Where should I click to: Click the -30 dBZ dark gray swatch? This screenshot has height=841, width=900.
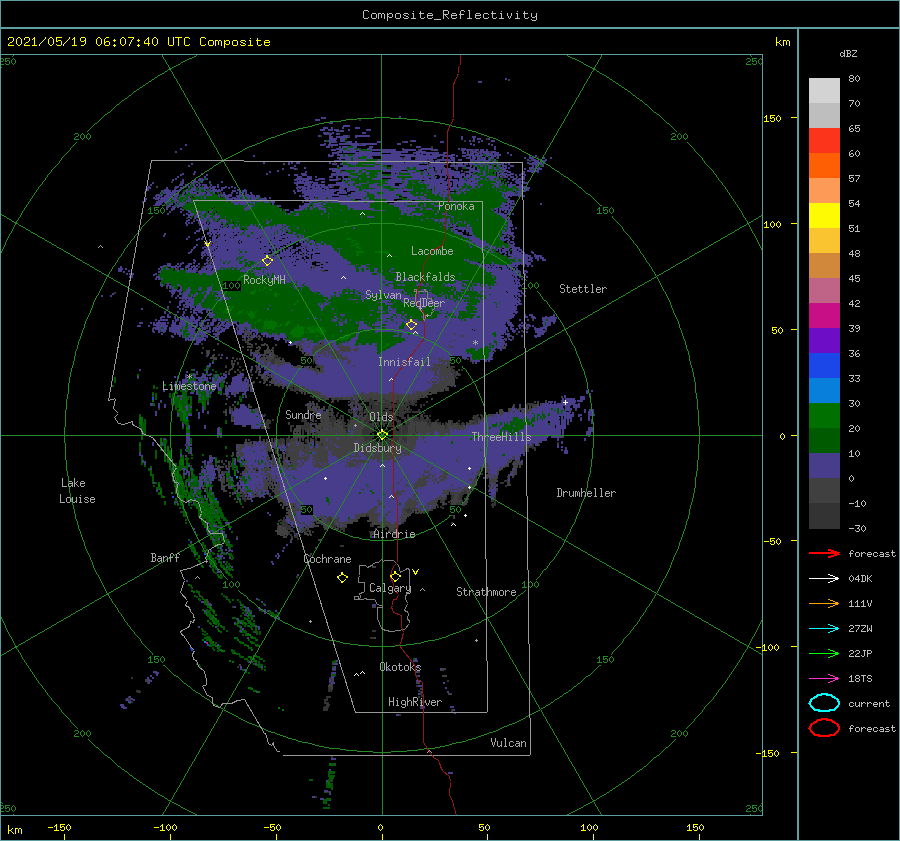pyautogui.click(x=824, y=516)
